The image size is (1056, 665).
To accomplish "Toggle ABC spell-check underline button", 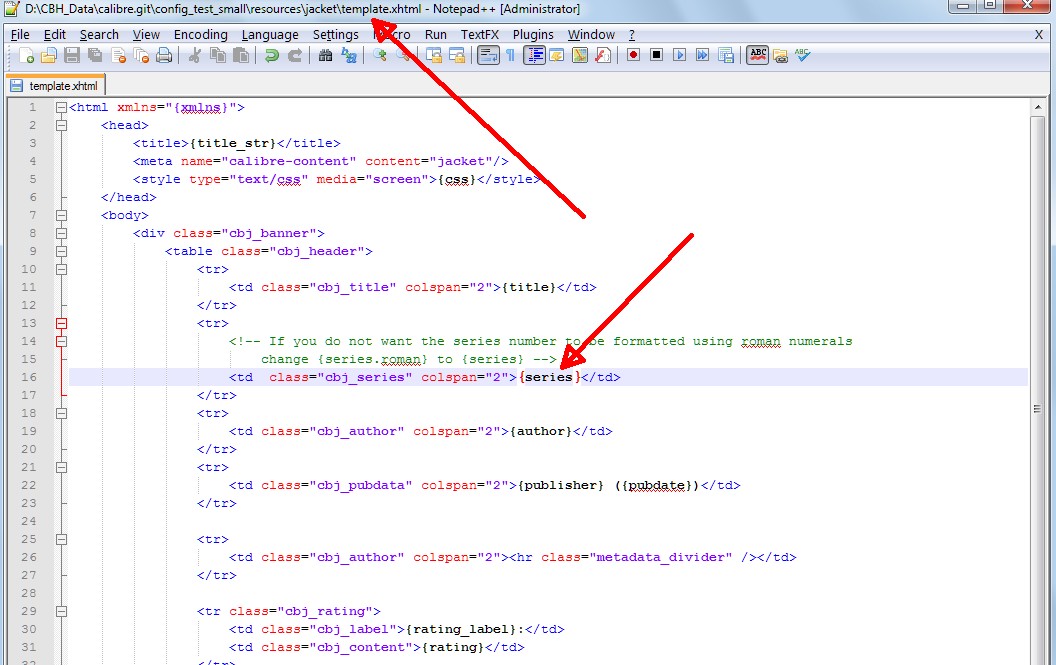I will (x=758, y=55).
